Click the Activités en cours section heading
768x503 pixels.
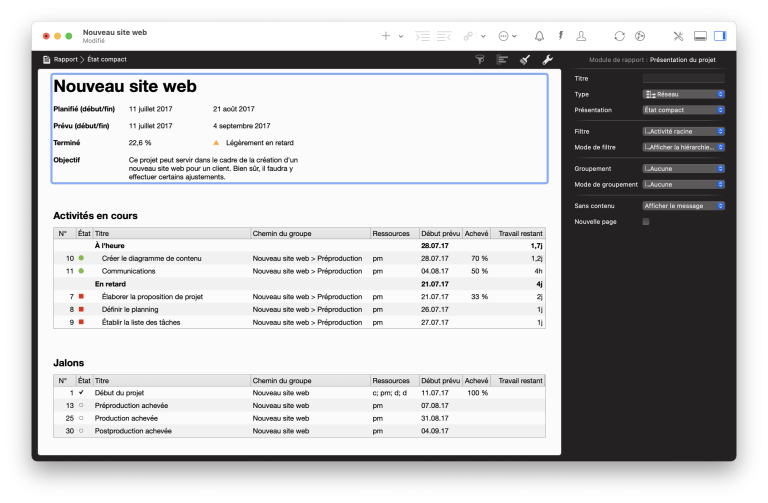96,216
